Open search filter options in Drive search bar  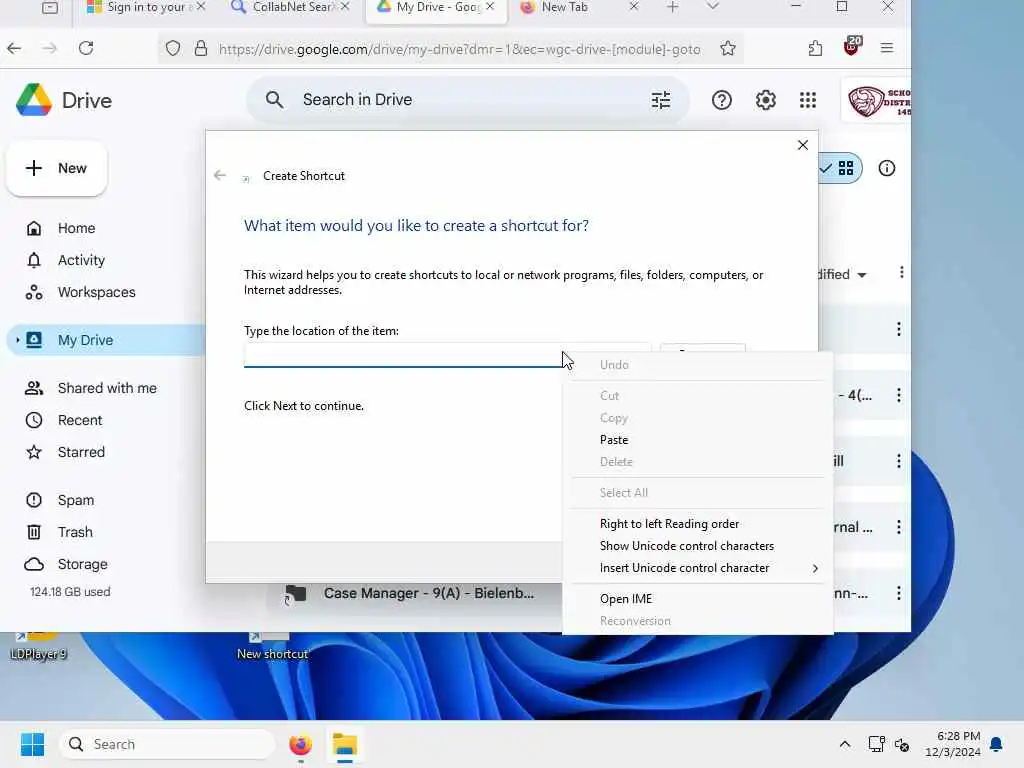660,100
